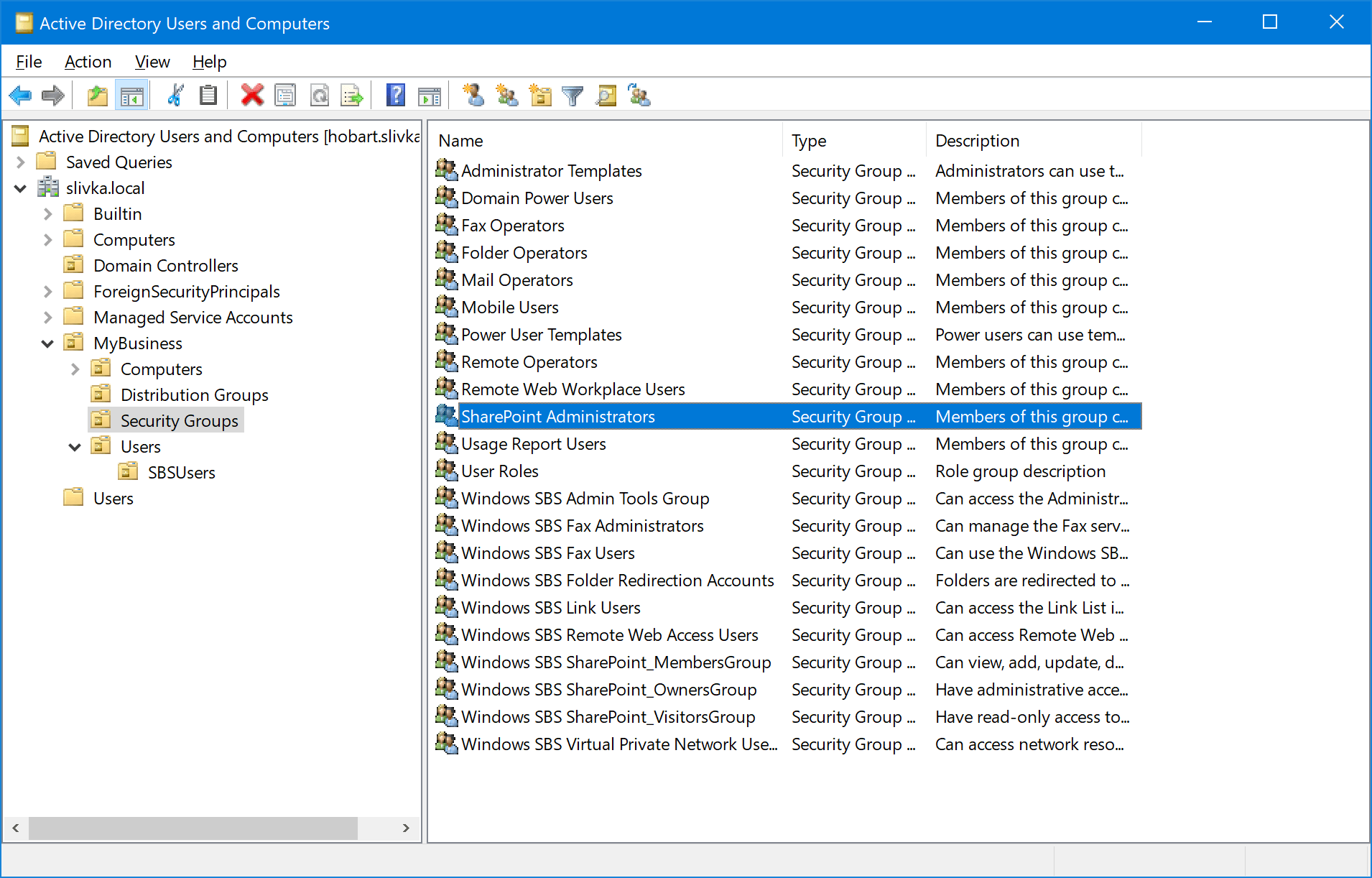Image resolution: width=1372 pixels, height=878 pixels.
Task: Click the blue Help question-mark icon
Action: (x=396, y=95)
